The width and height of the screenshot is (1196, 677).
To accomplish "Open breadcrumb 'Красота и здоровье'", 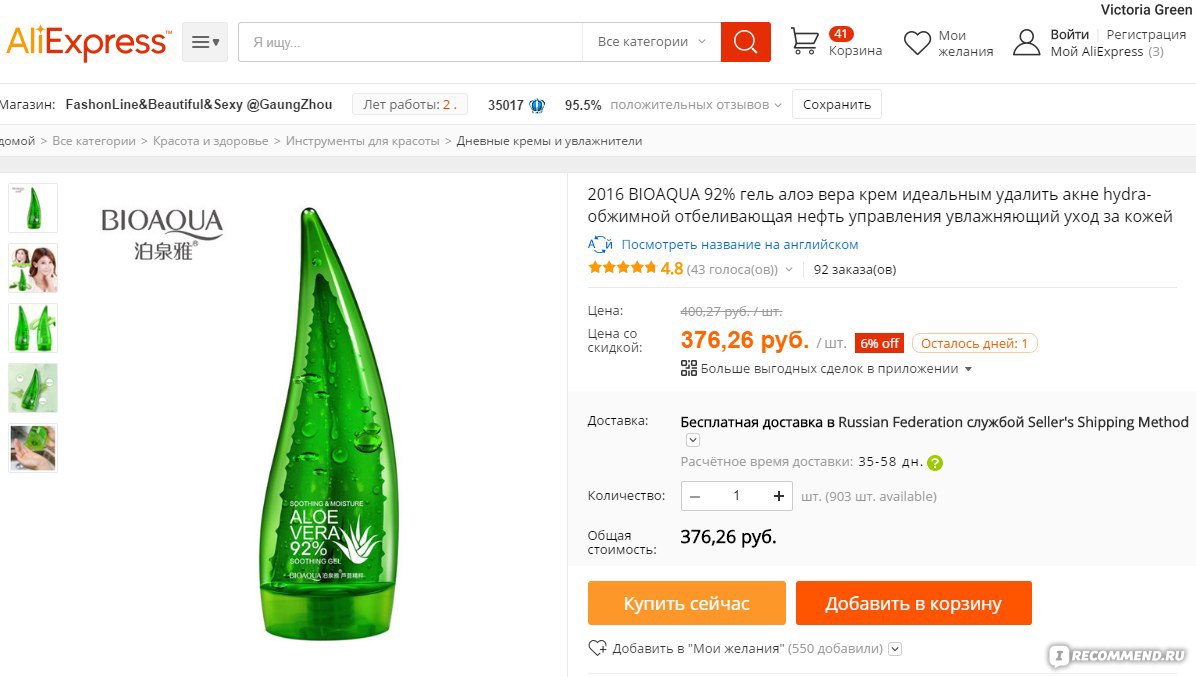I will click(x=214, y=141).
